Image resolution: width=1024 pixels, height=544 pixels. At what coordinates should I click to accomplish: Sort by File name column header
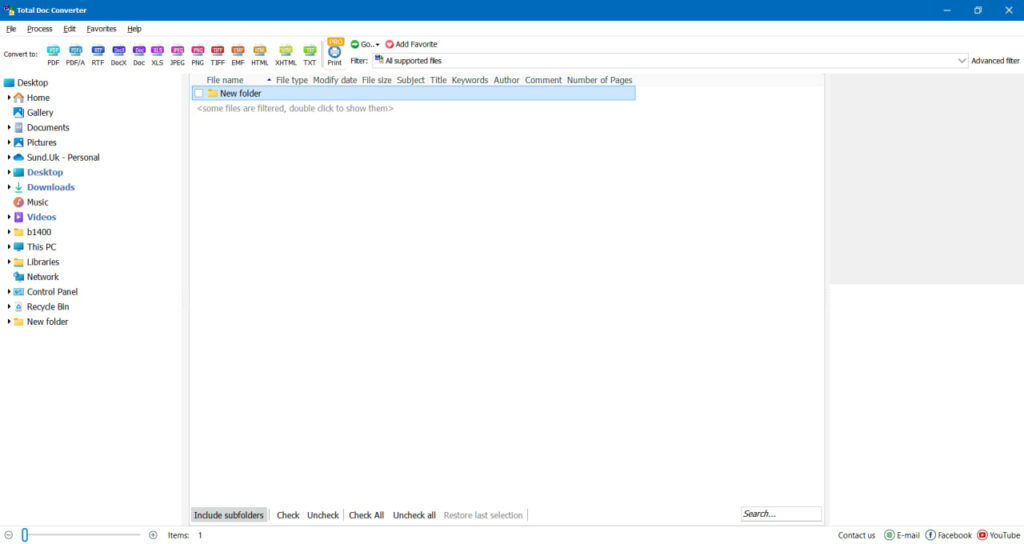click(x=225, y=80)
